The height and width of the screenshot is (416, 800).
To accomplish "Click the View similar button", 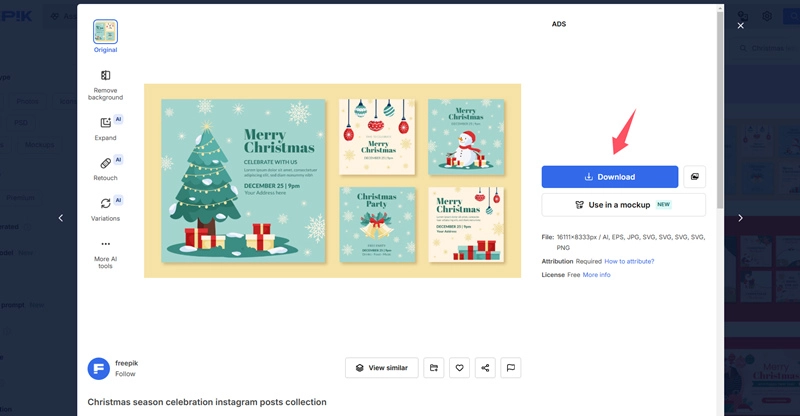I will pyautogui.click(x=381, y=368).
